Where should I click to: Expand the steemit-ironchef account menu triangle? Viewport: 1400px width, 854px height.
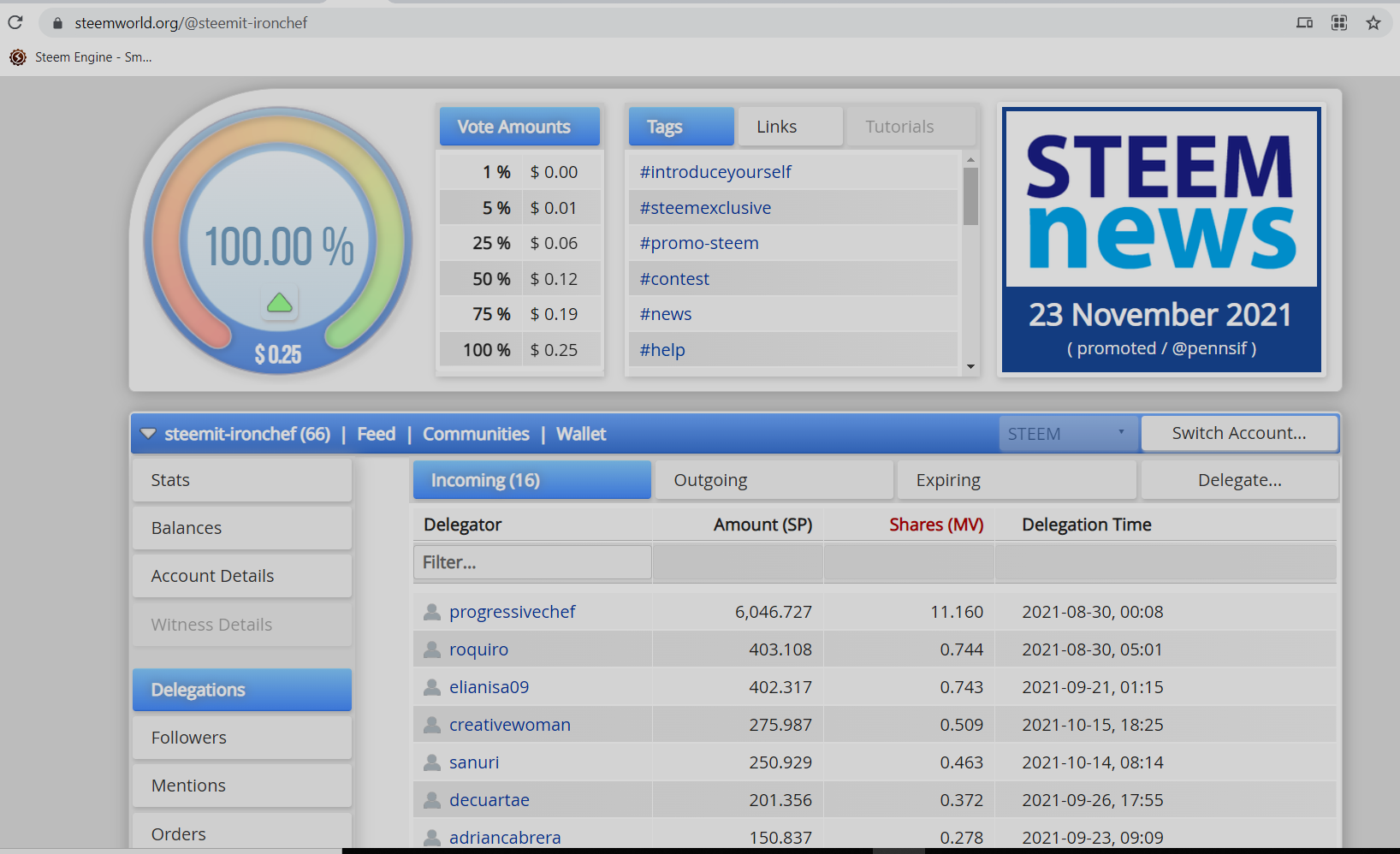[148, 434]
